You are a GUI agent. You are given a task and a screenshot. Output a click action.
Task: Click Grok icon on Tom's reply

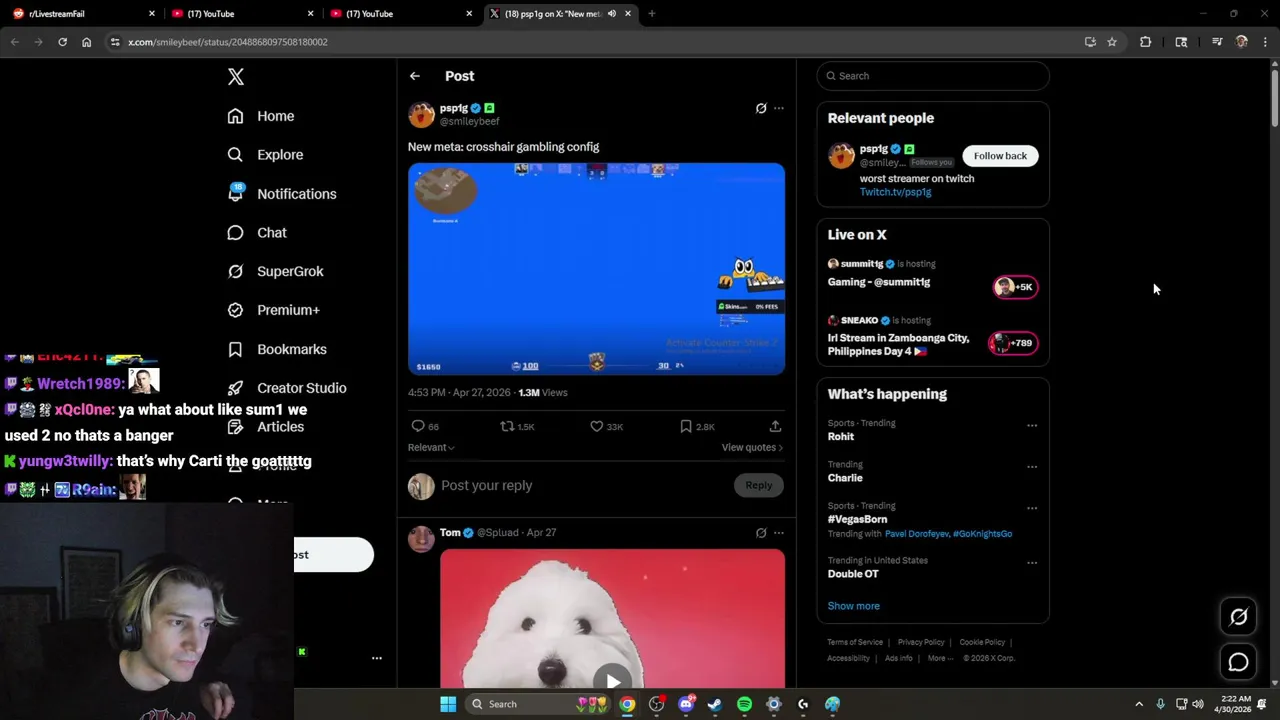761,533
